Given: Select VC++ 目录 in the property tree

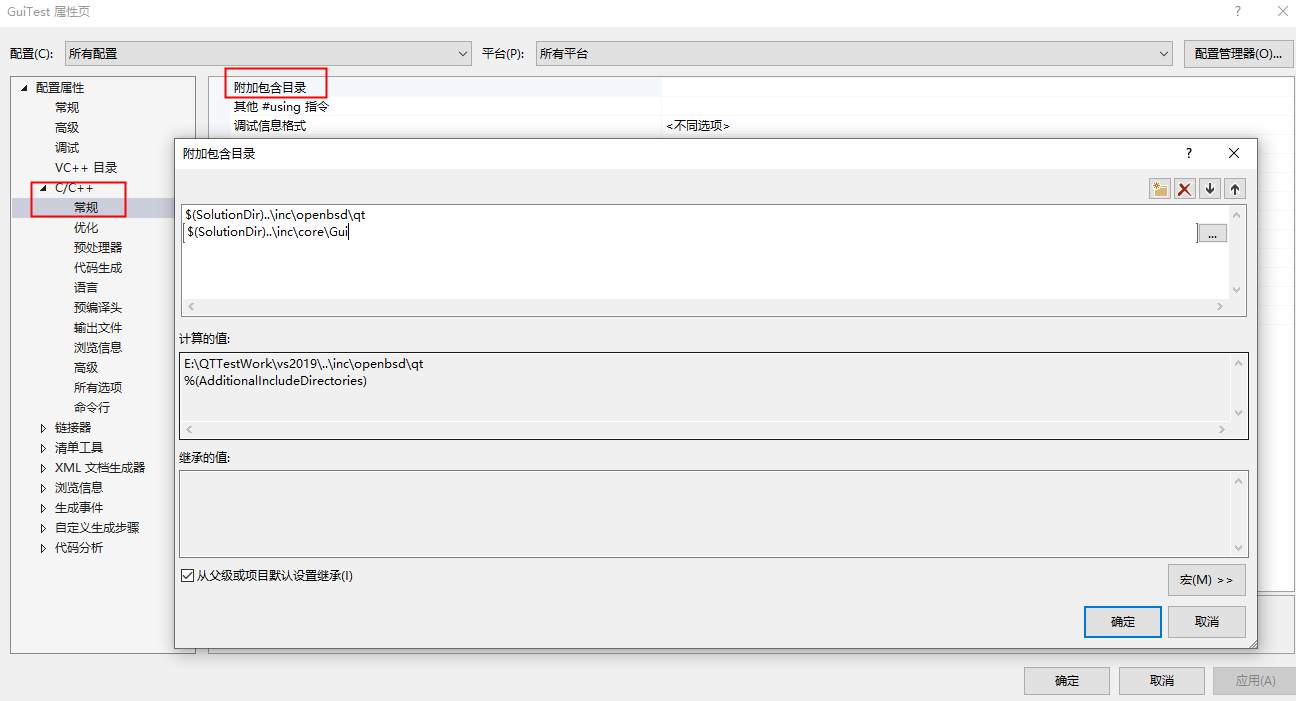Looking at the screenshot, I should [x=86, y=168].
